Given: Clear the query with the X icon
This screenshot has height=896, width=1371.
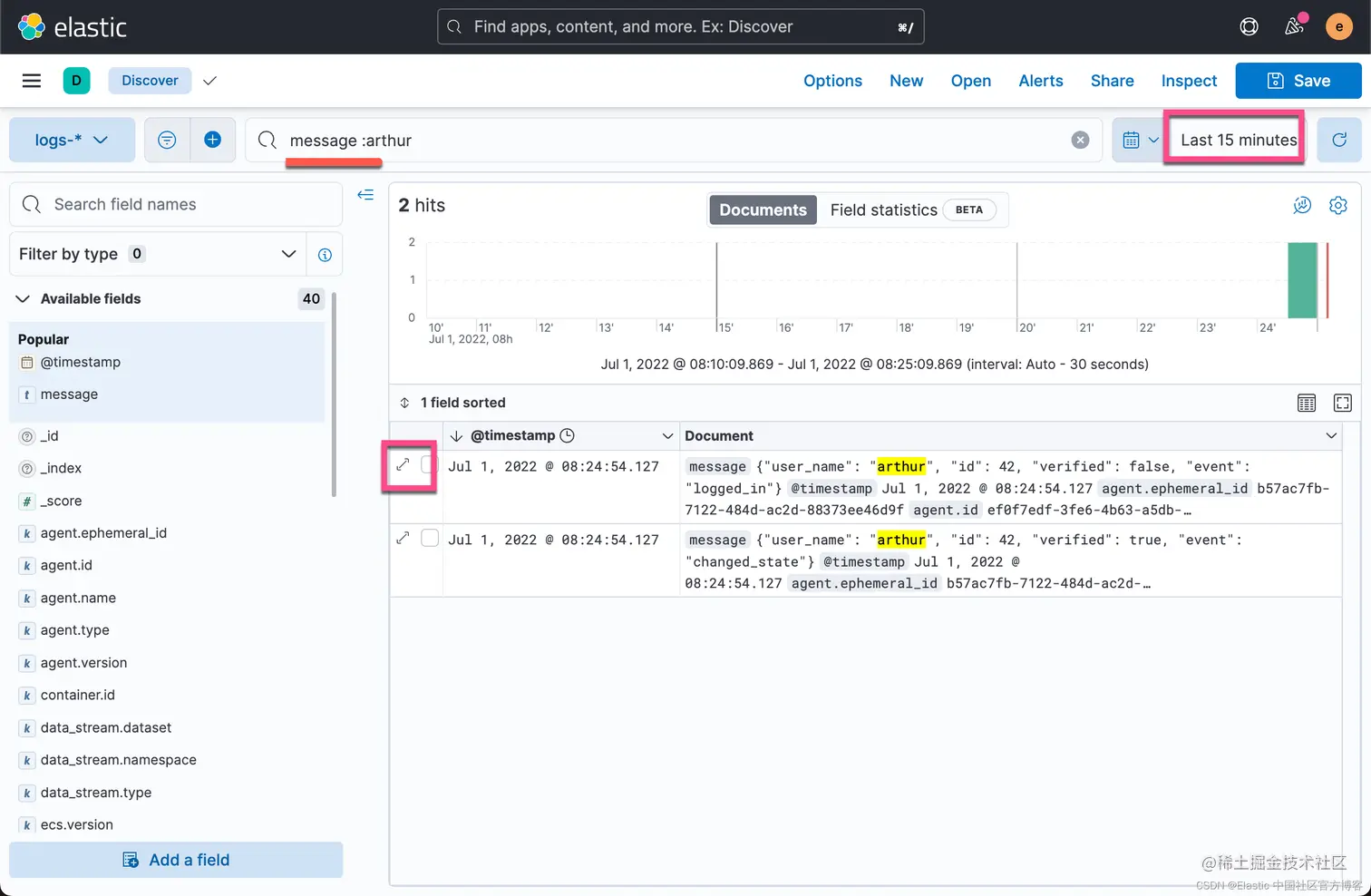Looking at the screenshot, I should point(1080,140).
